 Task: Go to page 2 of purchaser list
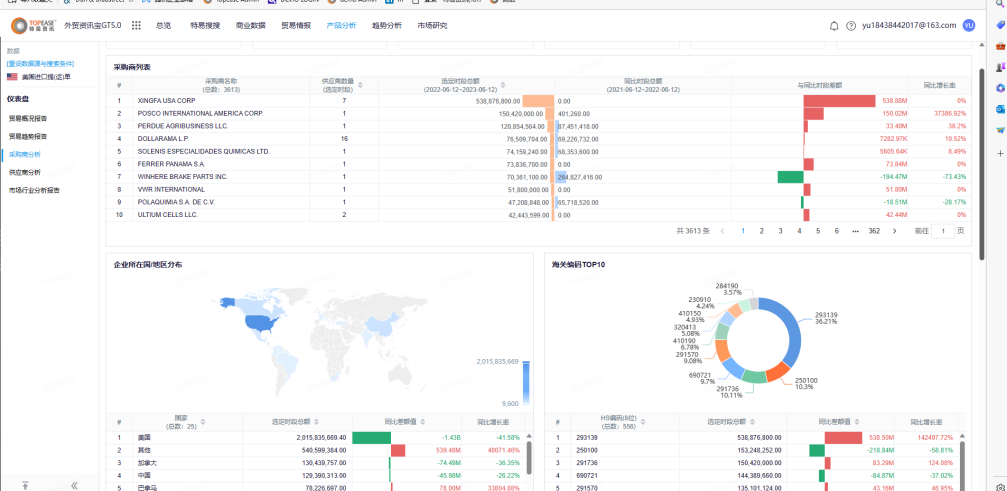point(762,231)
